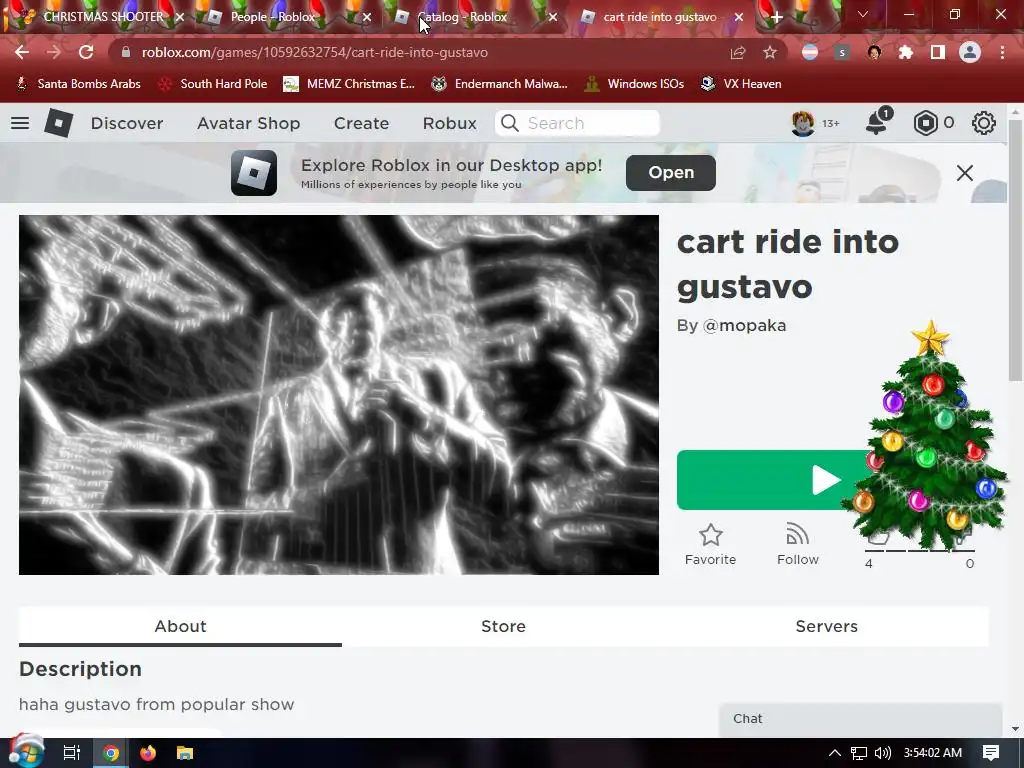
Task: Click the game thumbnail image
Action: click(x=339, y=394)
